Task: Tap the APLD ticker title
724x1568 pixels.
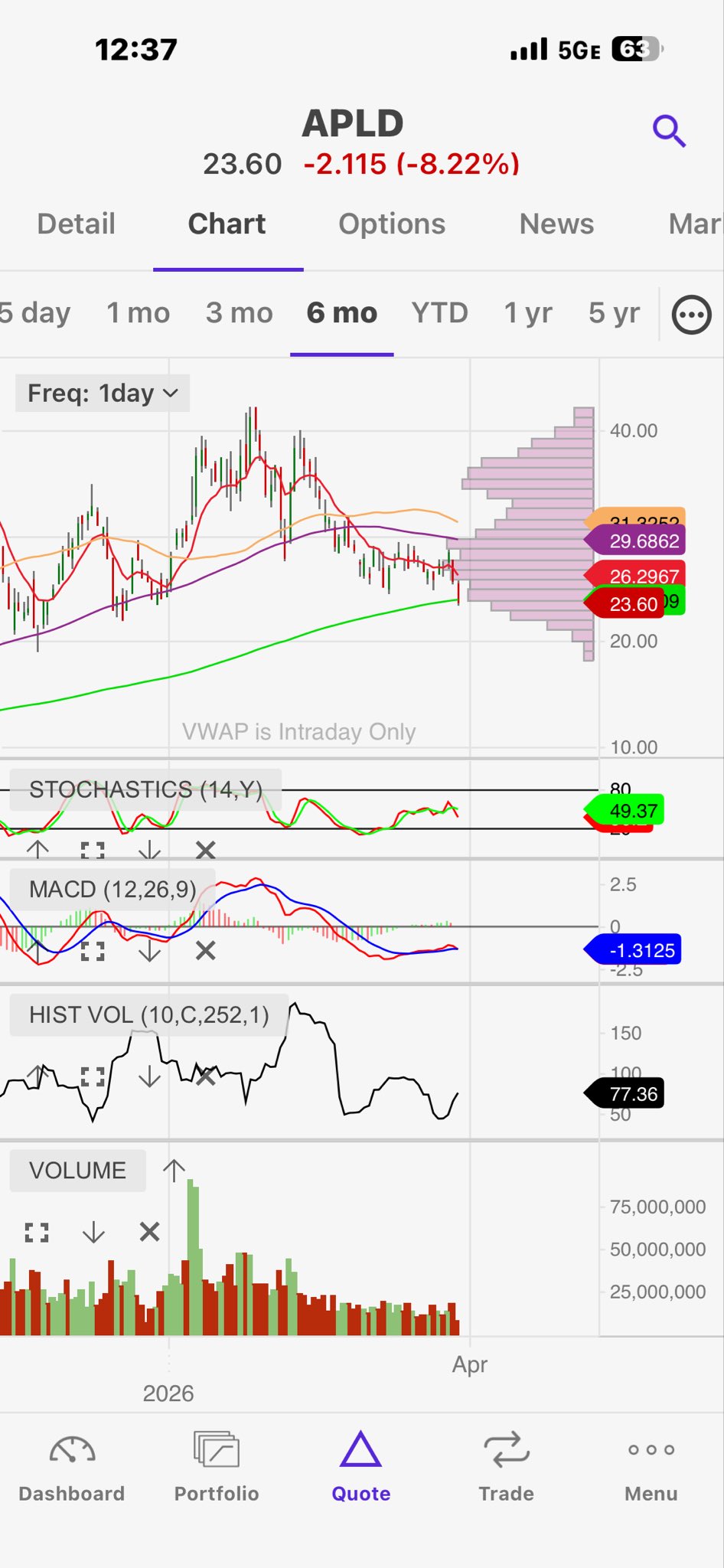Action: 353,124
